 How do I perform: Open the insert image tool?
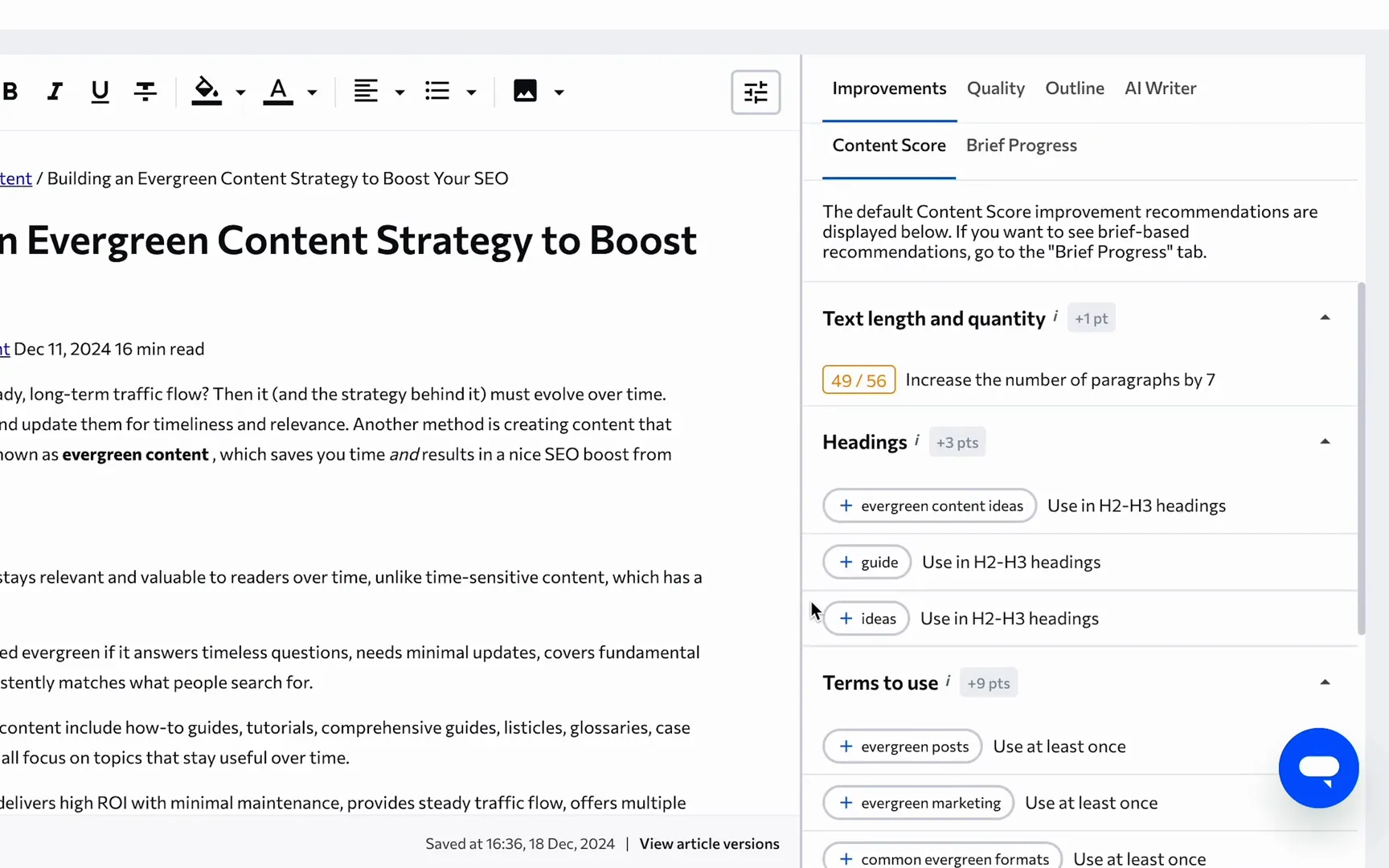point(527,91)
